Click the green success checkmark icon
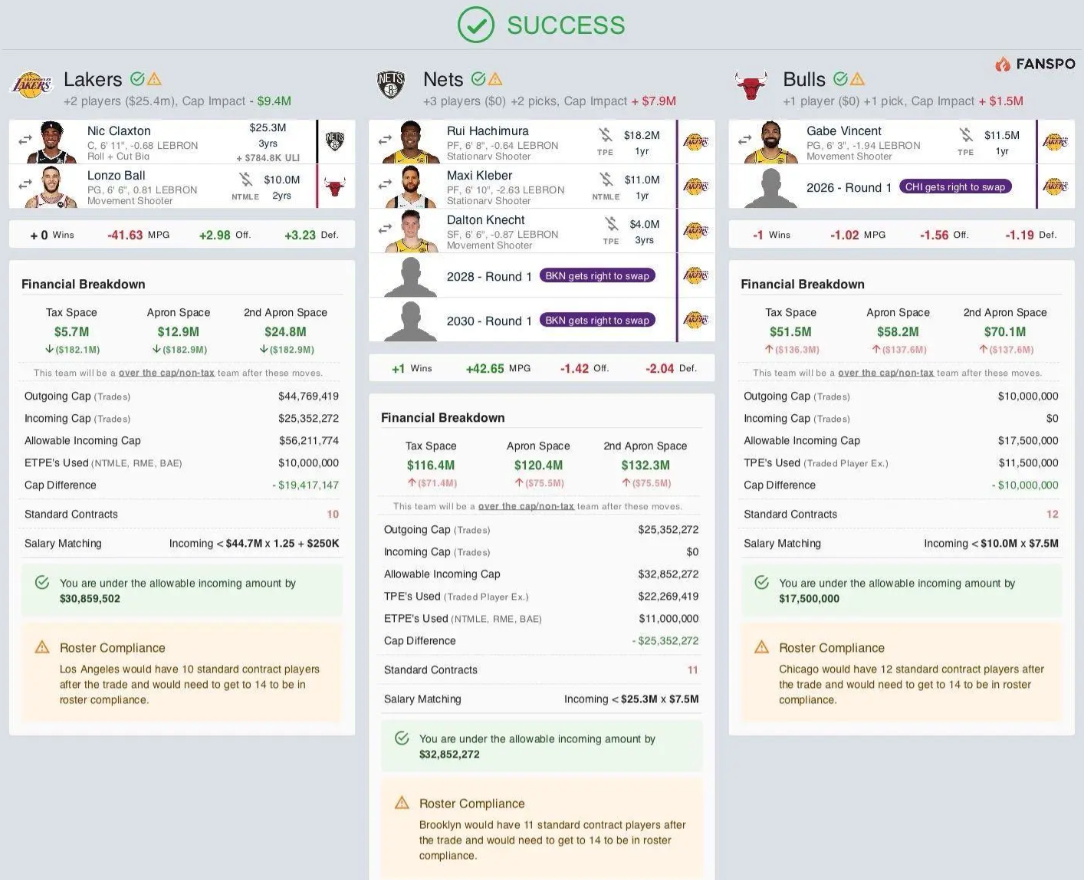This screenshot has height=880, width=1084. tap(476, 25)
